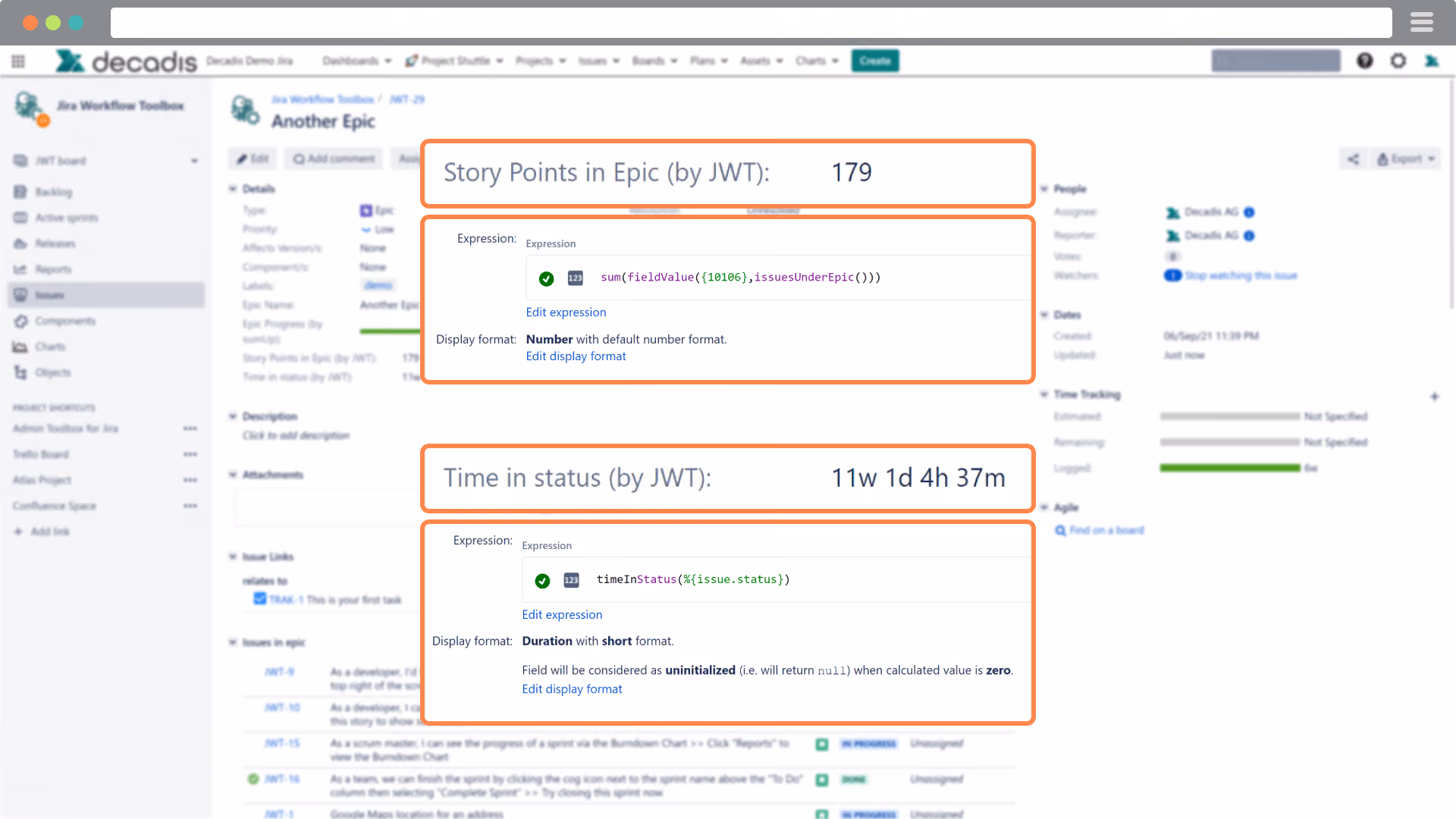This screenshot has height=819, width=1456.
Task: Open the Project Shuttle menu
Action: pyautogui.click(x=454, y=61)
